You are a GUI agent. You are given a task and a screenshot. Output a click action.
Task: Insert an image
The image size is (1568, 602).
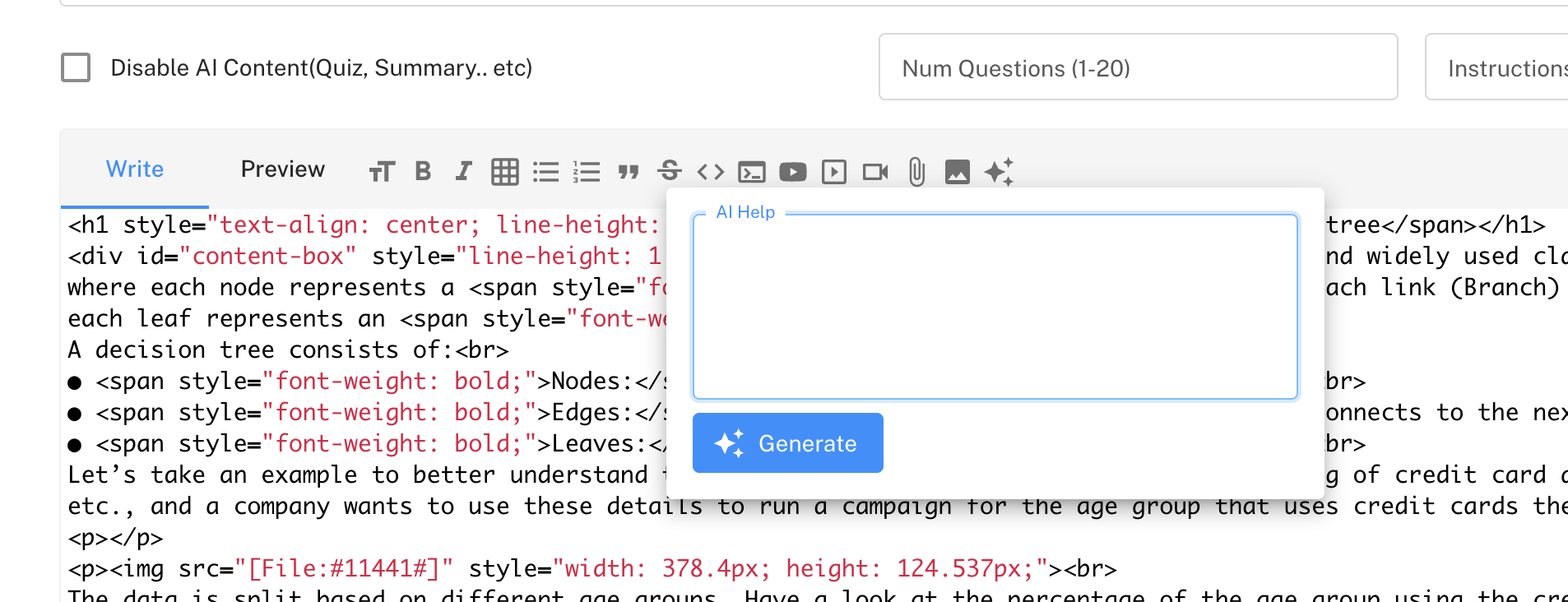958,172
